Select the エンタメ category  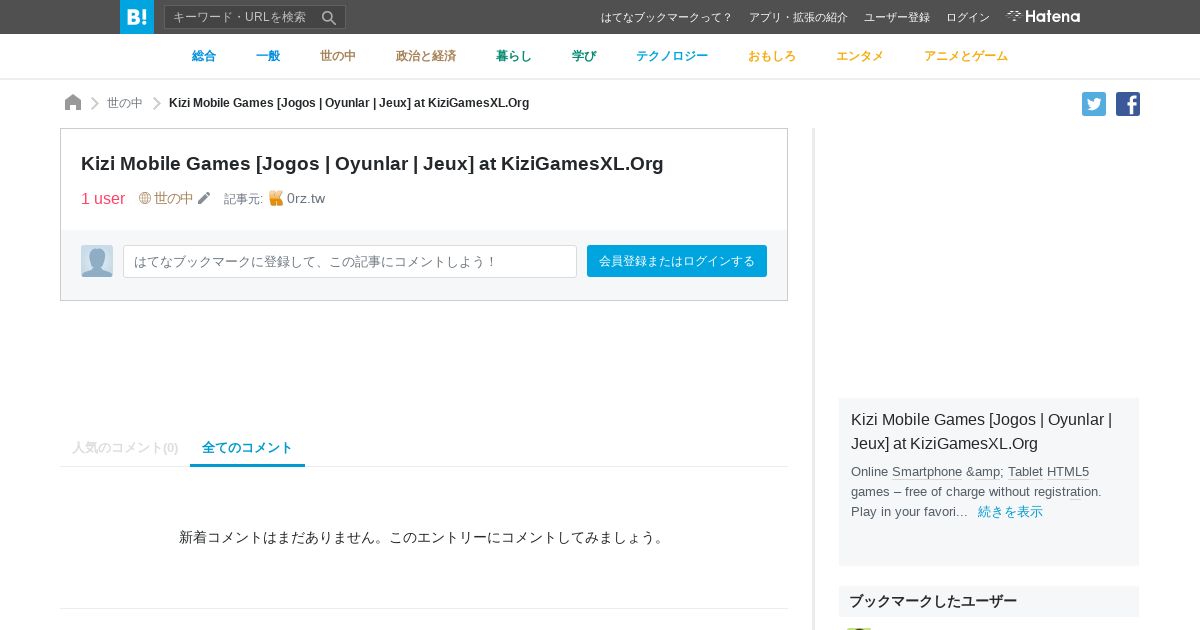860,56
